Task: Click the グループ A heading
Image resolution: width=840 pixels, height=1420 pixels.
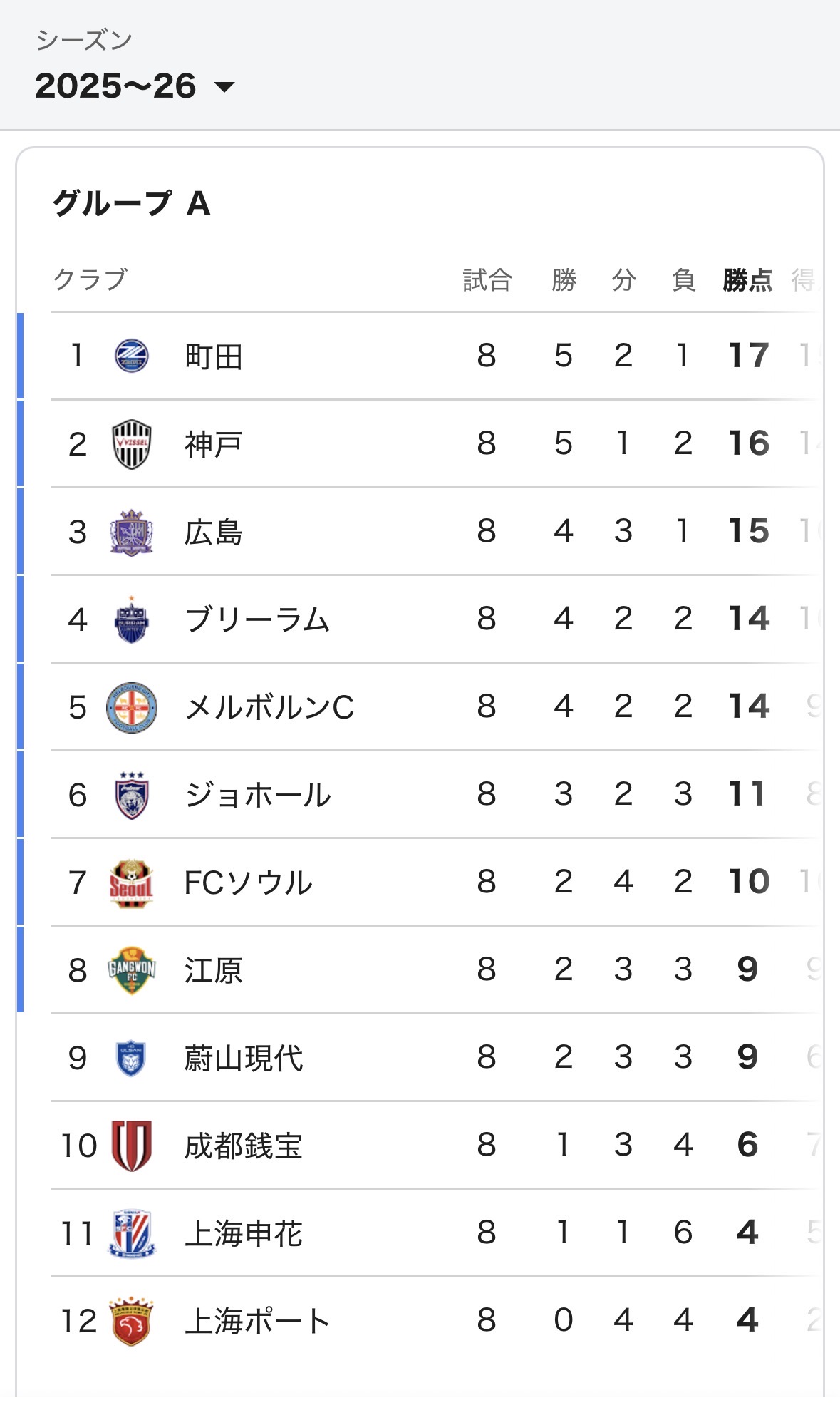Action: 132,203
